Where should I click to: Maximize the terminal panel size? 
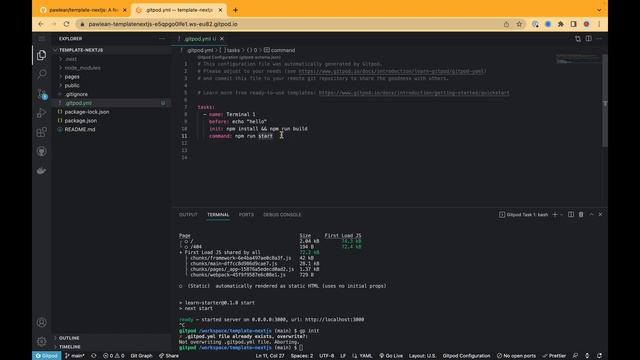pos(591,215)
